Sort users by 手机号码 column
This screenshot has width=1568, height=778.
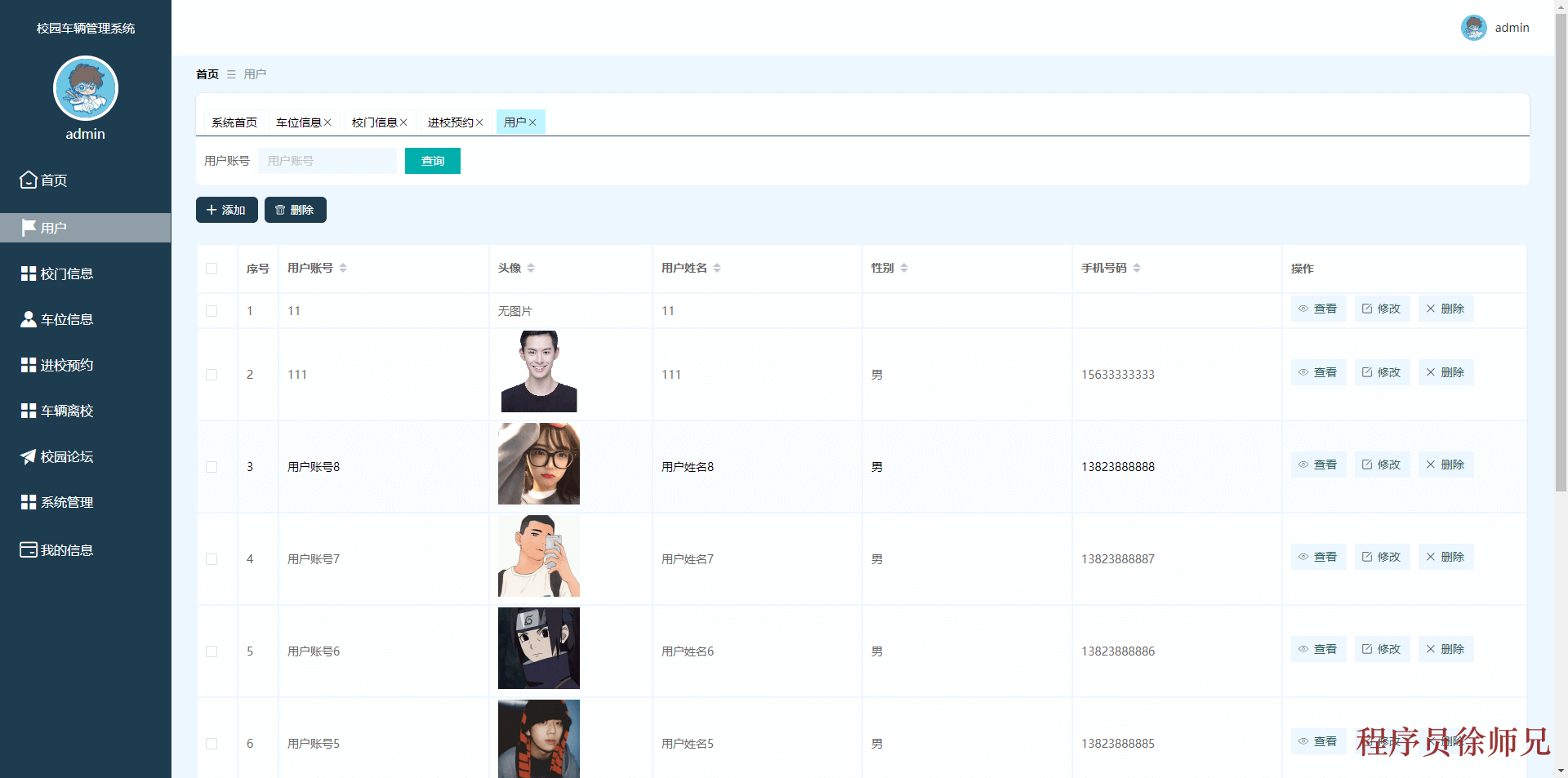click(1138, 267)
